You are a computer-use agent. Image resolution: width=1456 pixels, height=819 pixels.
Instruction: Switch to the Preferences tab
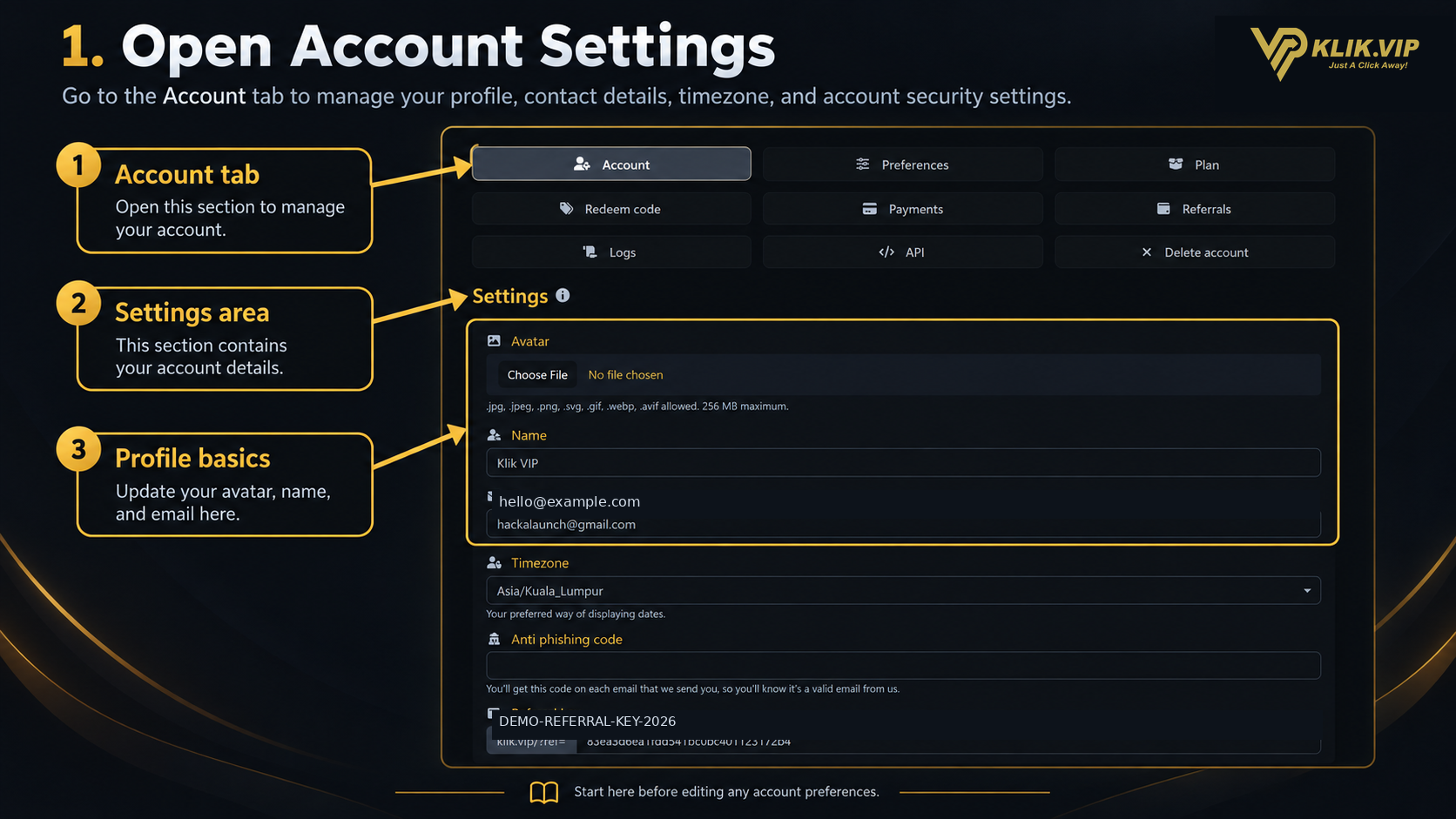(903, 164)
